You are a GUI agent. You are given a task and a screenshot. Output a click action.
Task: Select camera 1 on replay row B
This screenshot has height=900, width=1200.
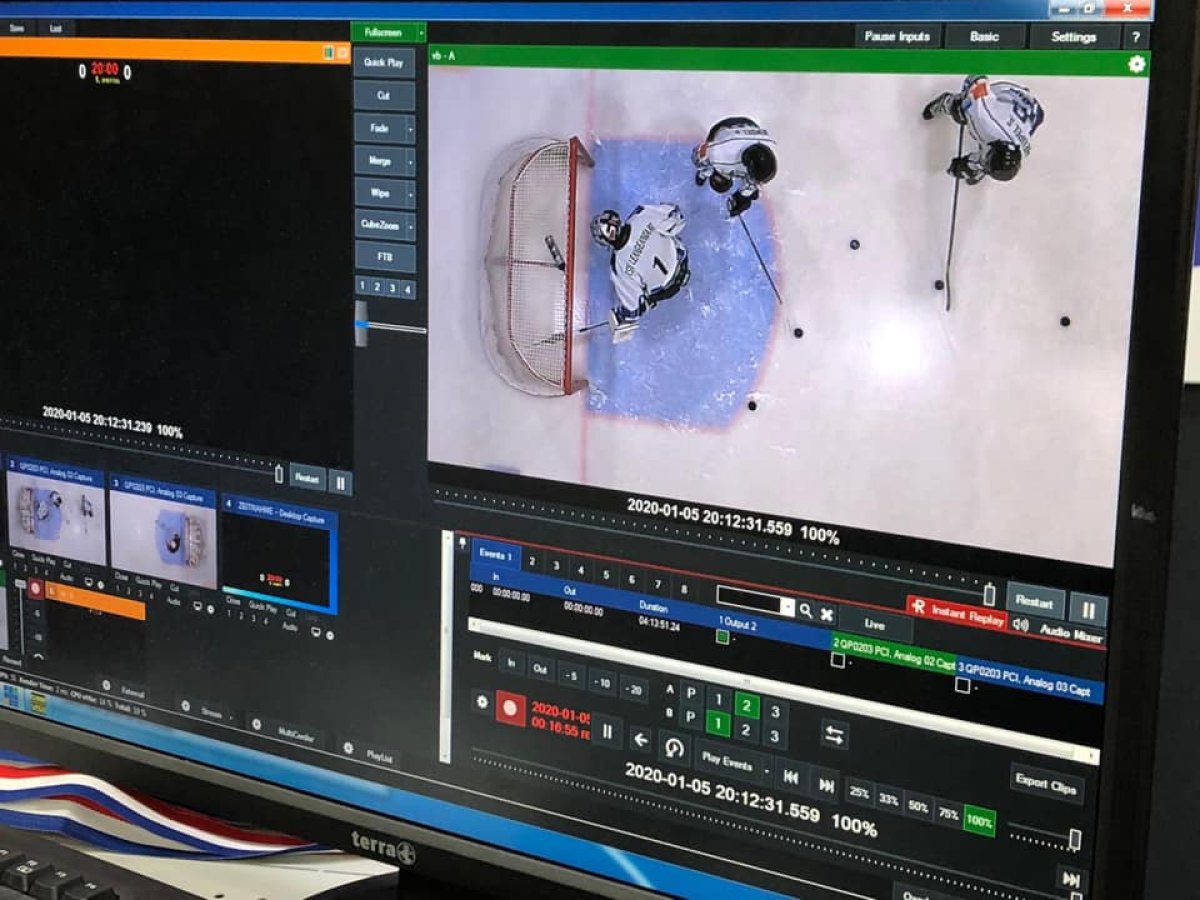pyautogui.click(x=718, y=722)
